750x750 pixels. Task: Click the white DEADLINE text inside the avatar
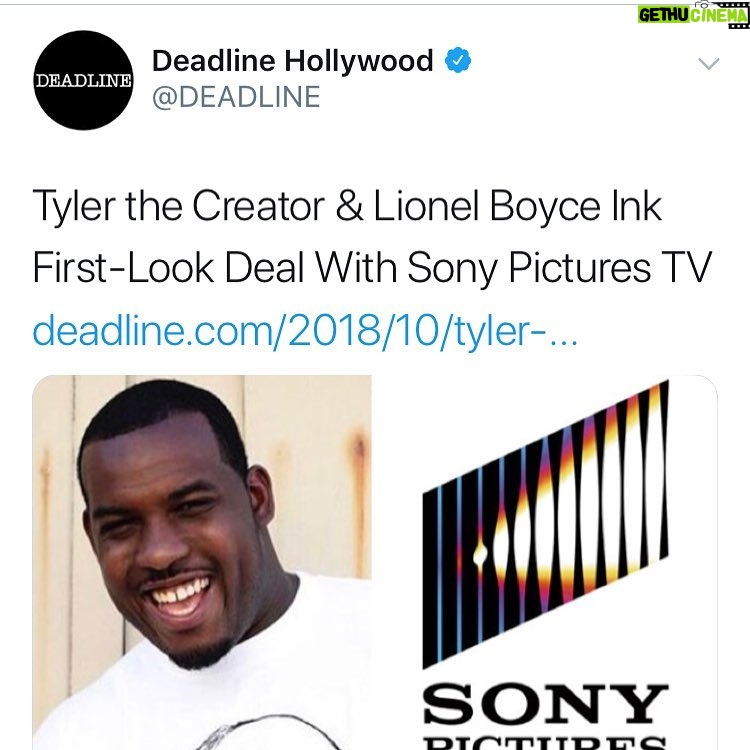(x=83, y=81)
